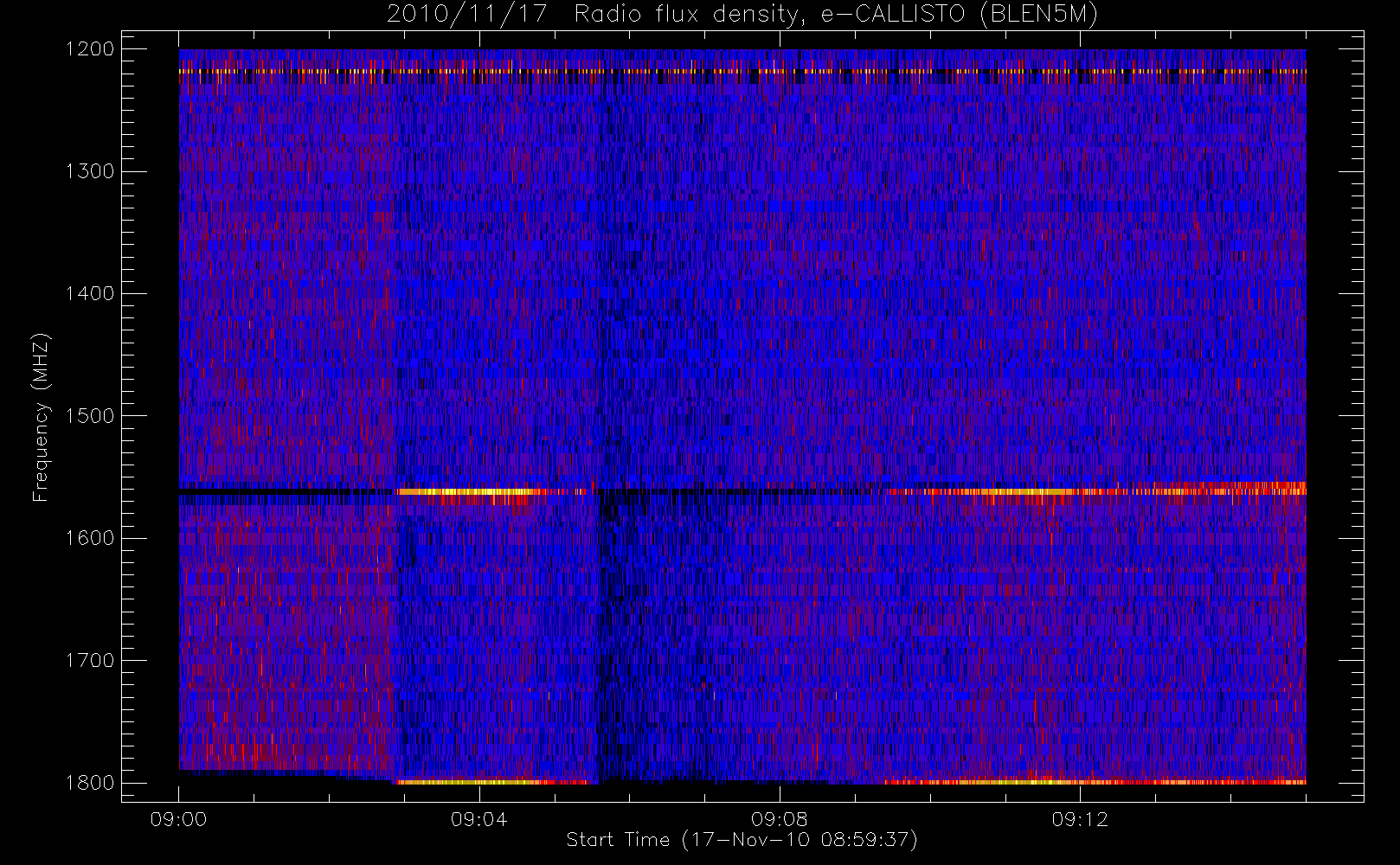Image resolution: width=1400 pixels, height=865 pixels.
Task: Click the 1600 frequency tick label
Action: point(90,538)
